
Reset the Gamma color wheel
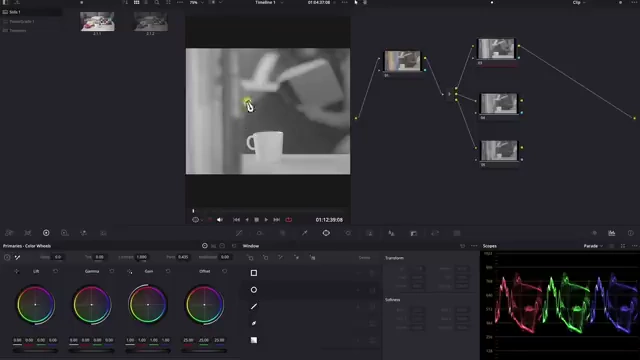tap(112, 271)
